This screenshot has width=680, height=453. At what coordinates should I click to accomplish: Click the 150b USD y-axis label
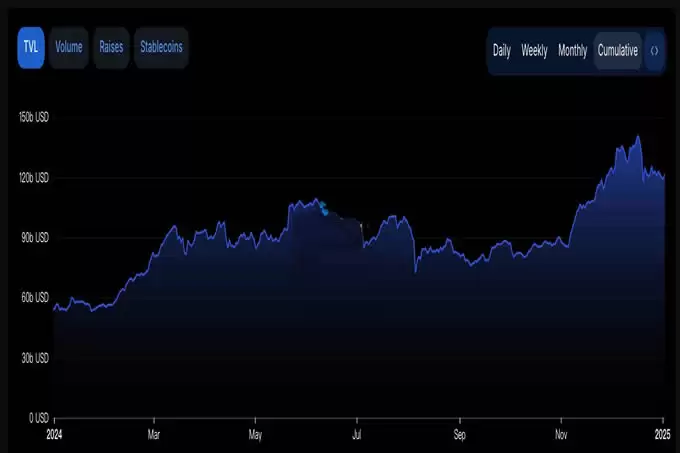point(32,118)
